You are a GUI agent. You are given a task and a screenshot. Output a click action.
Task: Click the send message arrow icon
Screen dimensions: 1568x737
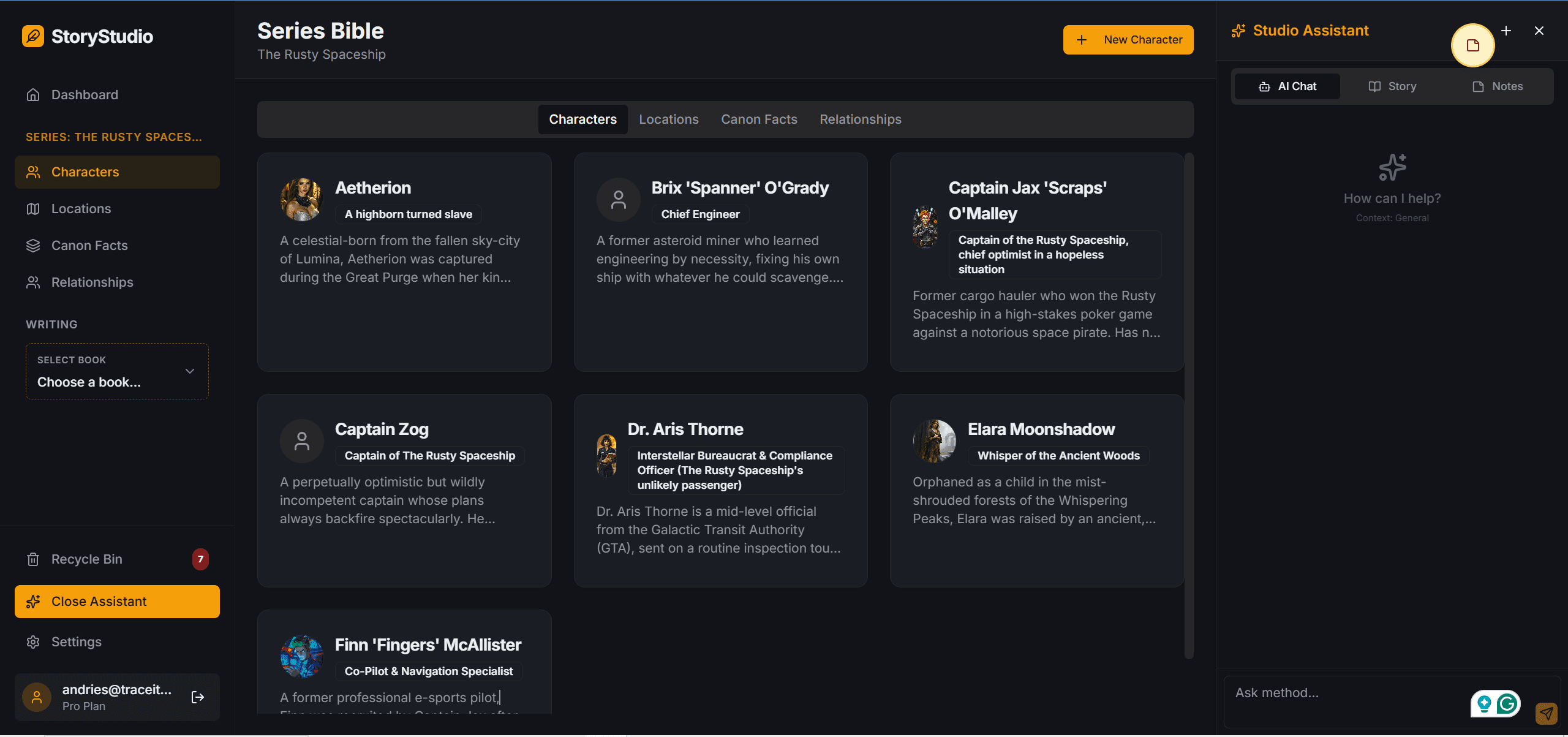[x=1546, y=713]
